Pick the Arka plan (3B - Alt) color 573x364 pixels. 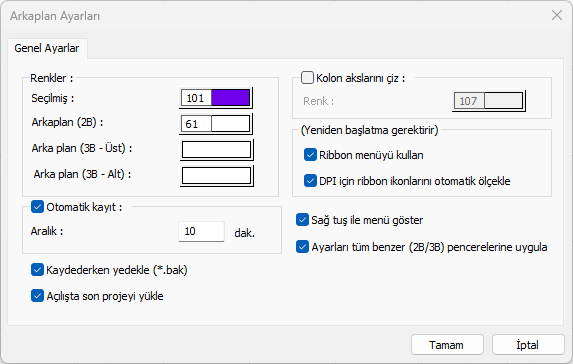pyautogui.click(x=216, y=176)
